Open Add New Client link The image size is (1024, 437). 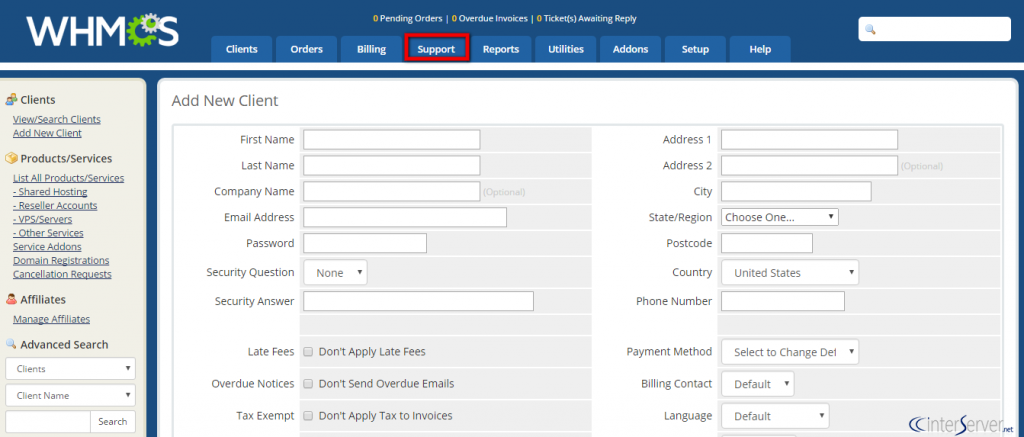point(47,133)
